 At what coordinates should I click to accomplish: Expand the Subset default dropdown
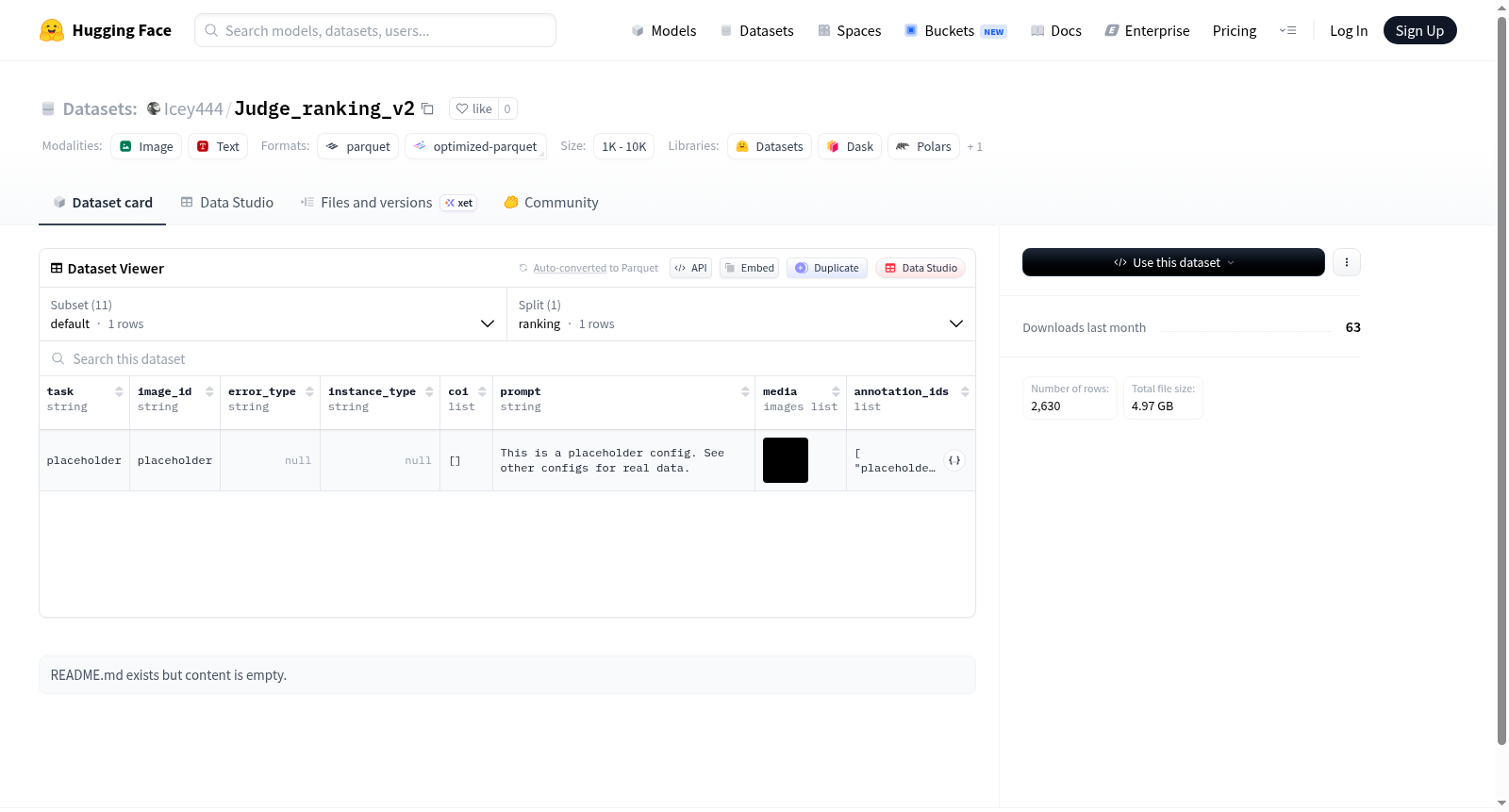tap(274, 314)
